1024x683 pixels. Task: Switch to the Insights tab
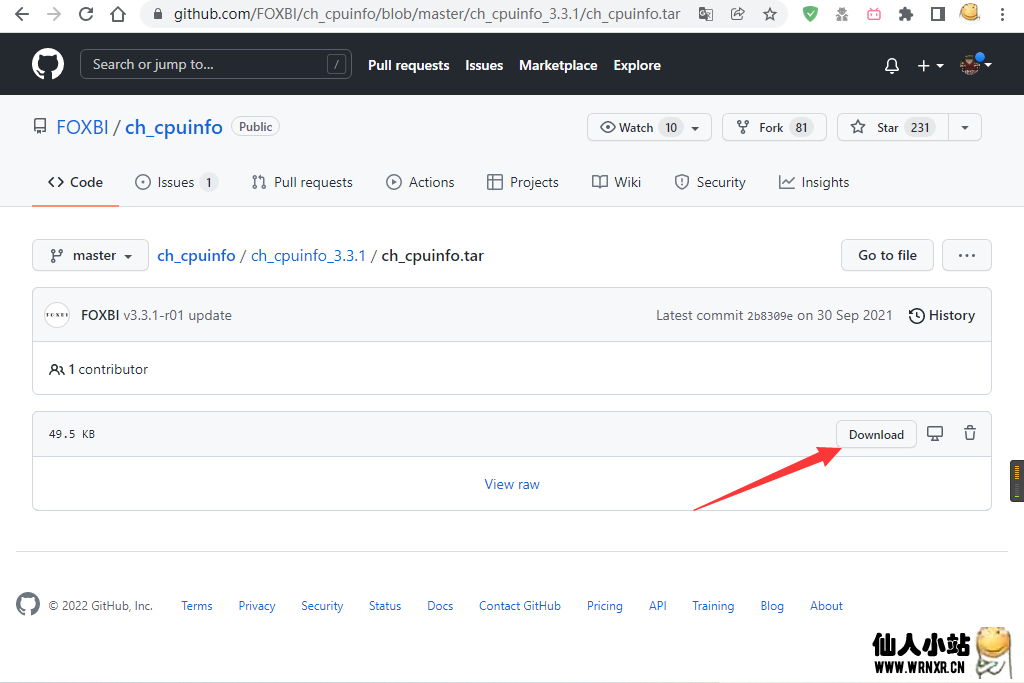click(814, 182)
